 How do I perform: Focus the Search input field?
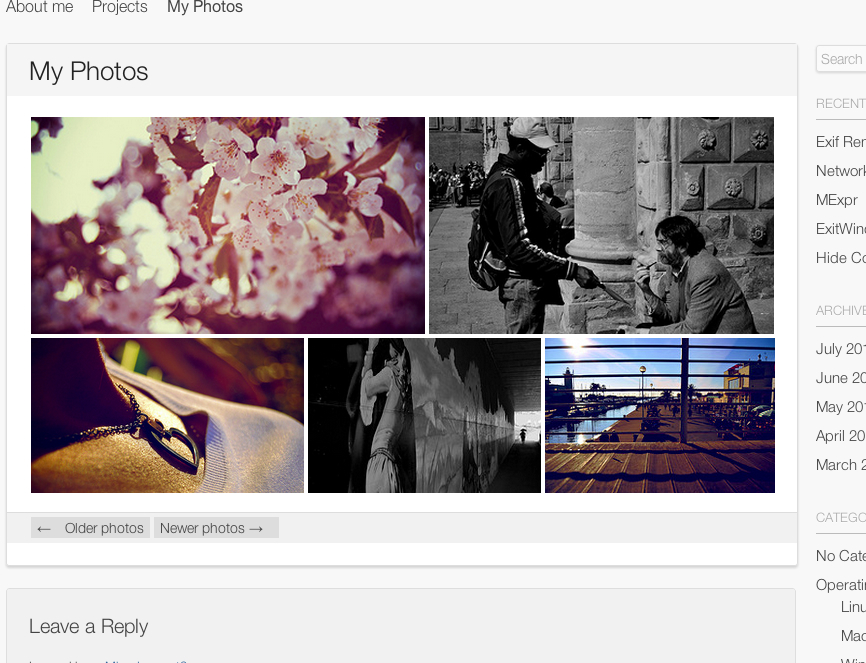[842, 59]
